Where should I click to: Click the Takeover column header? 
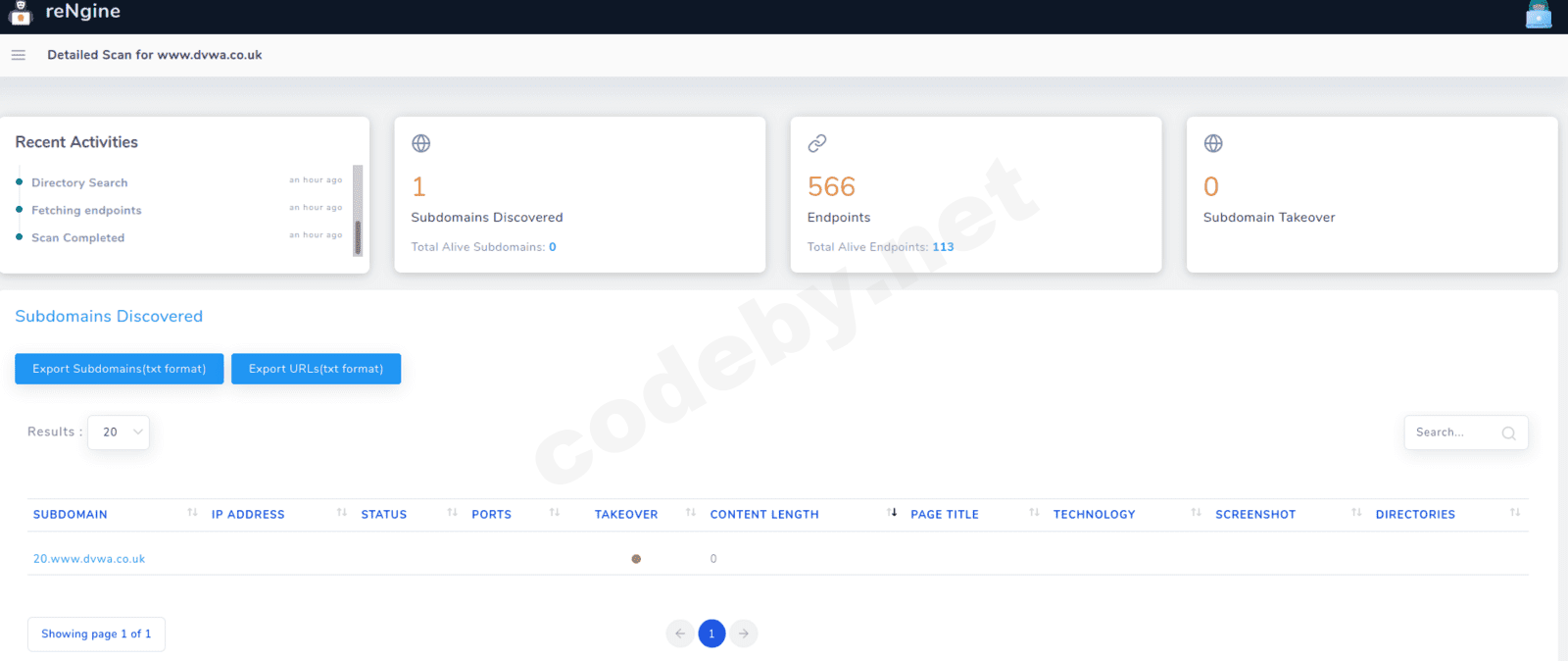pyautogui.click(x=626, y=514)
